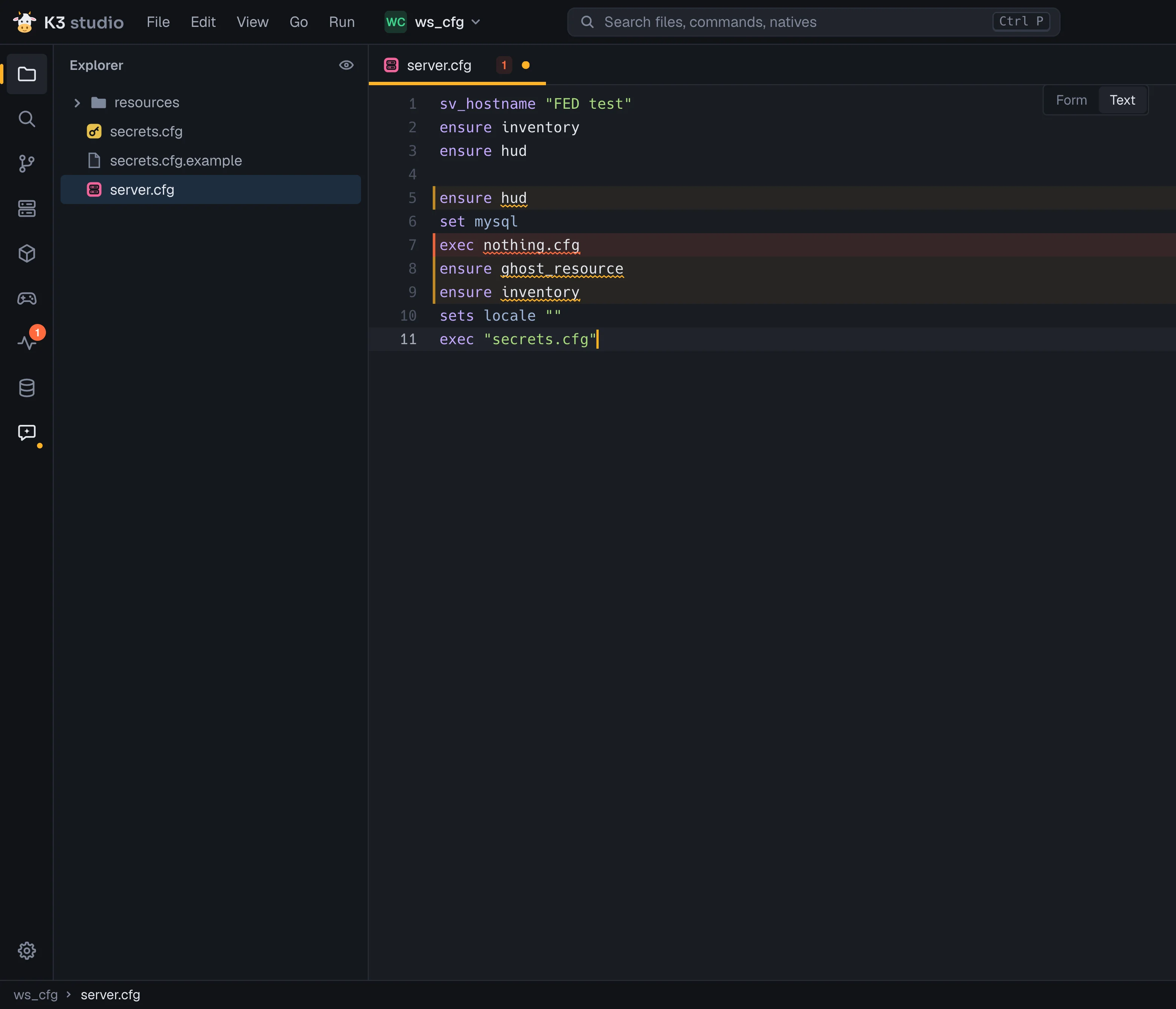
Task: Open the source control branch icon
Action: pyautogui.click(x=27, y=163)
